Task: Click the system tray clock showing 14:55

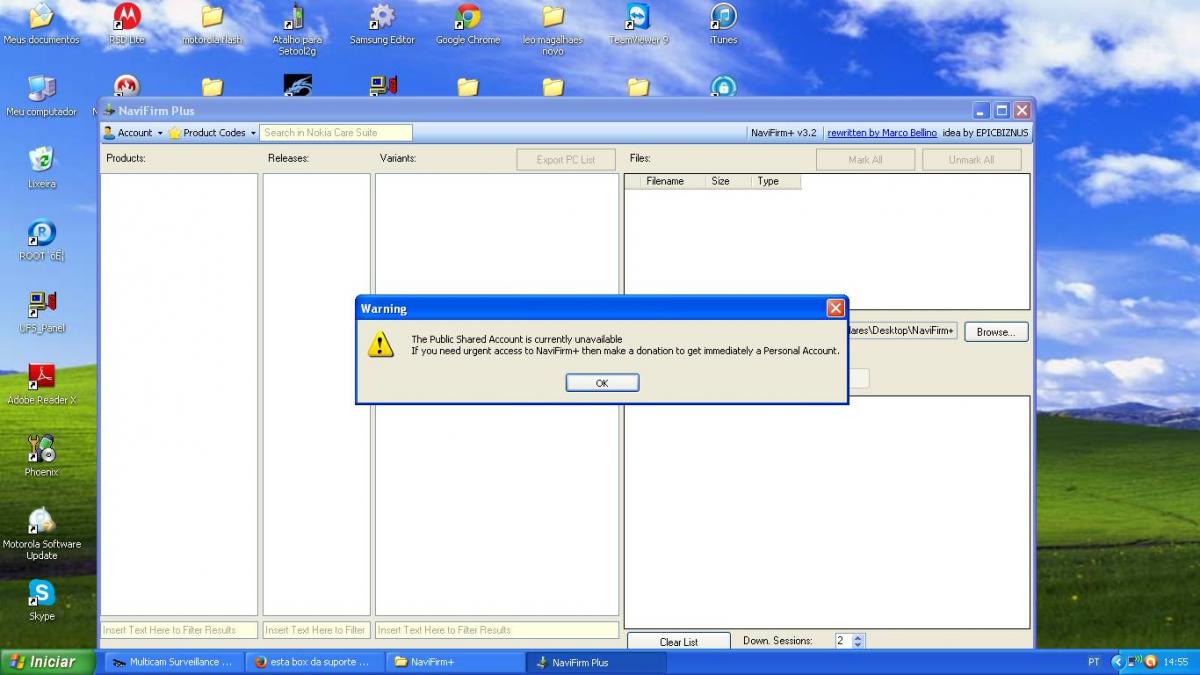Action: point(1176,662)
